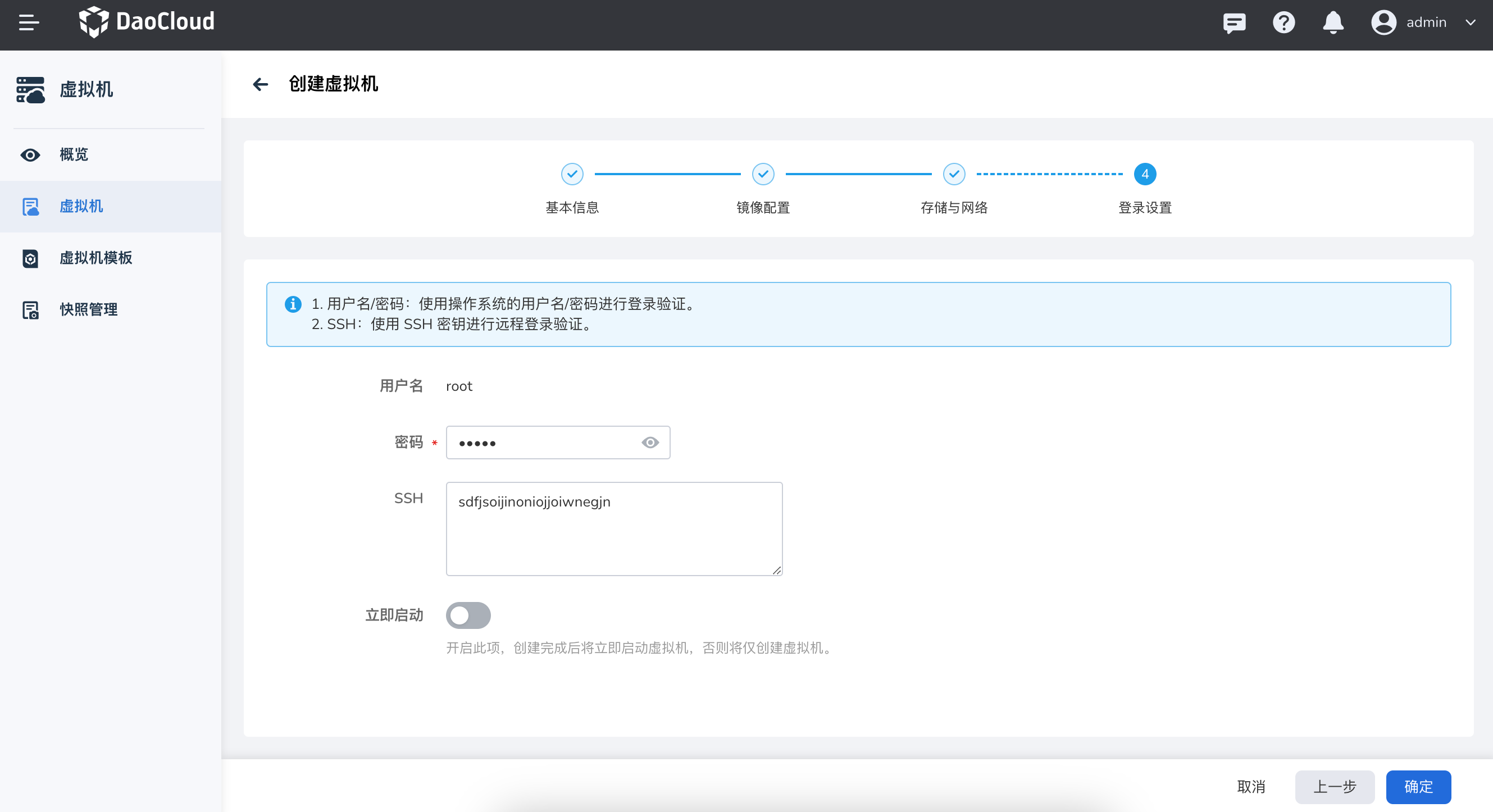Select the 快照管理 sidebar icon
This screenshot has height=812, width=1493.
(x=30, y=309)
